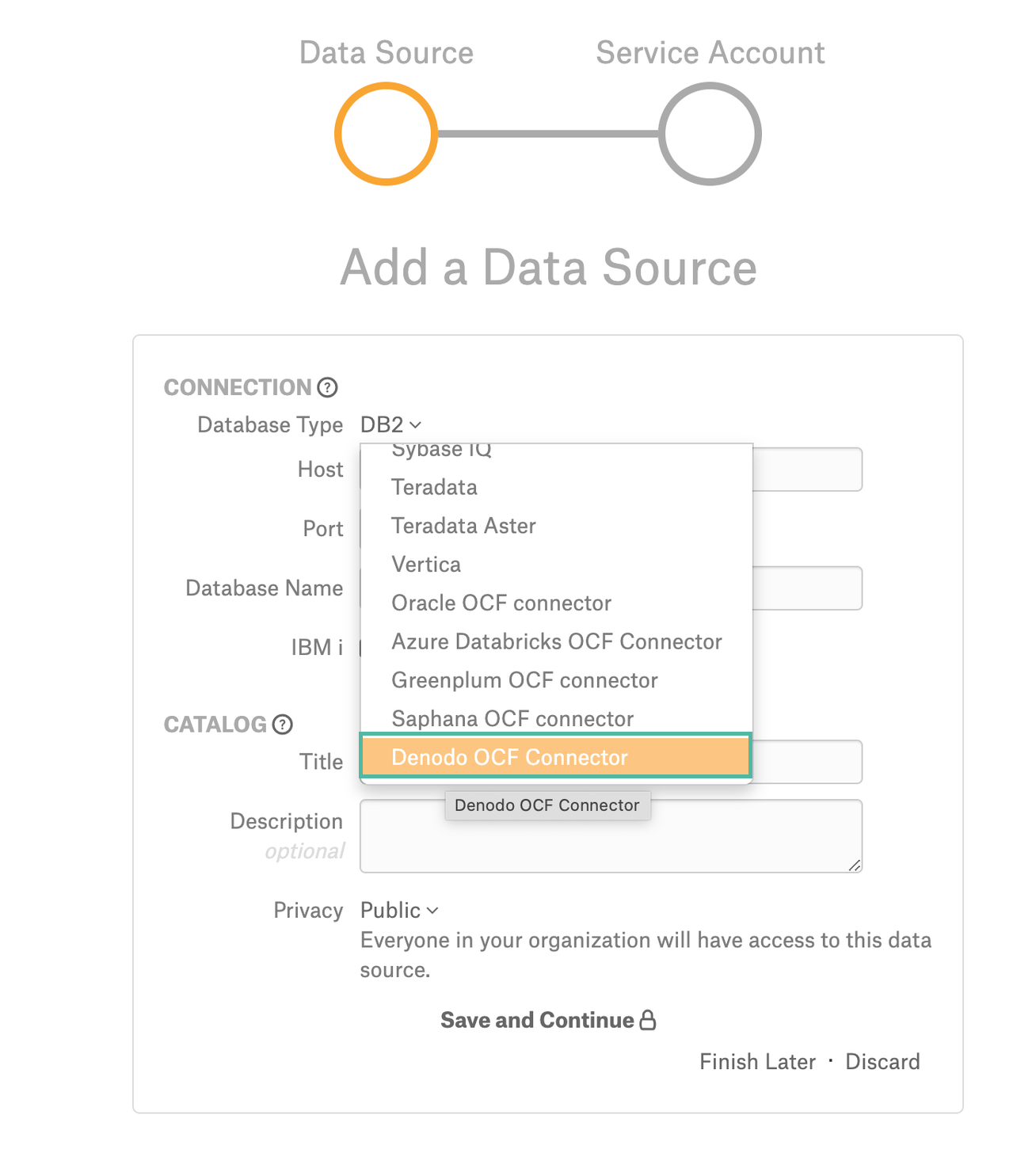Image resolution: width=1036 pixels, height=1149 pixels.
Task: Click the Service Account step label
Action: (x=710, y=53)
